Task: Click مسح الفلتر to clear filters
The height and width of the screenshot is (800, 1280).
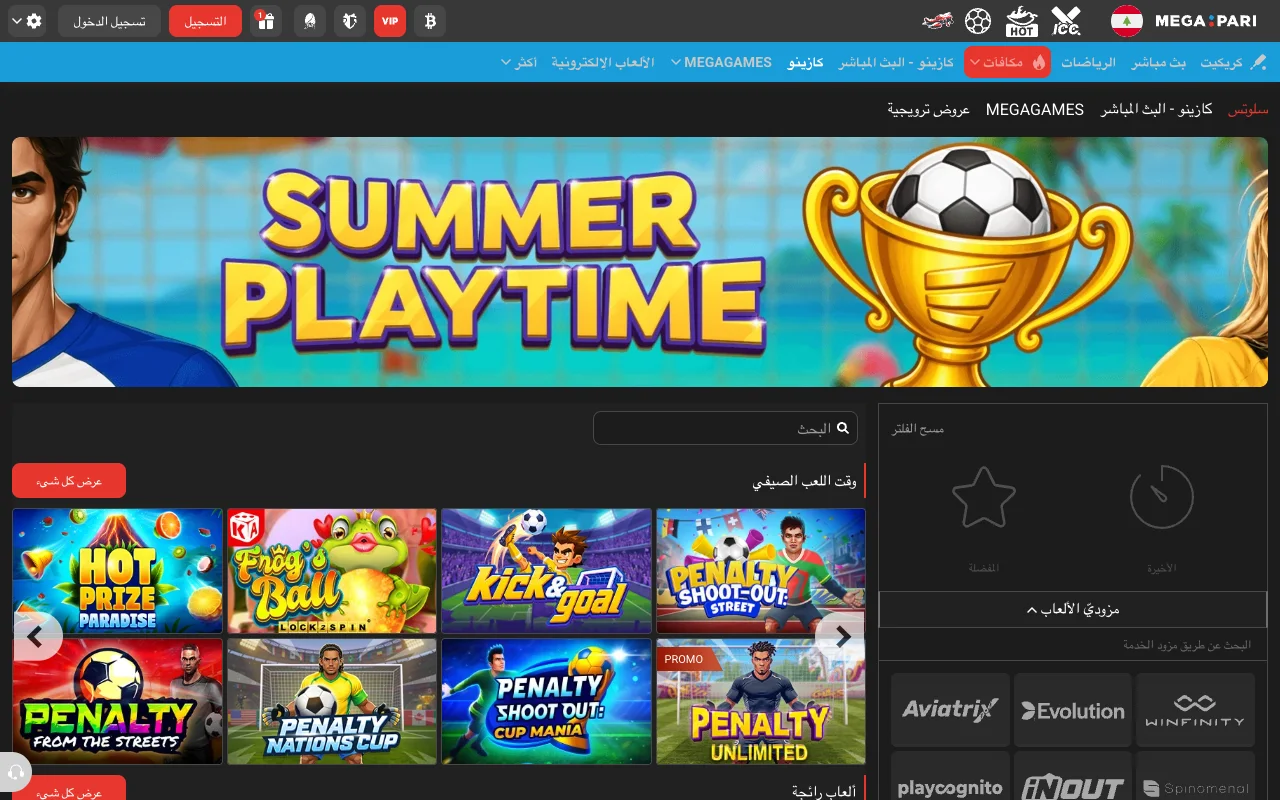Action: (918, 429)
